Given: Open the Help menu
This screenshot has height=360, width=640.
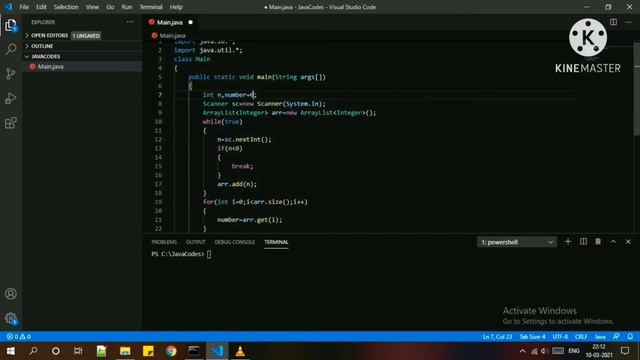Looking at the screenshot, I should [176, 7].
